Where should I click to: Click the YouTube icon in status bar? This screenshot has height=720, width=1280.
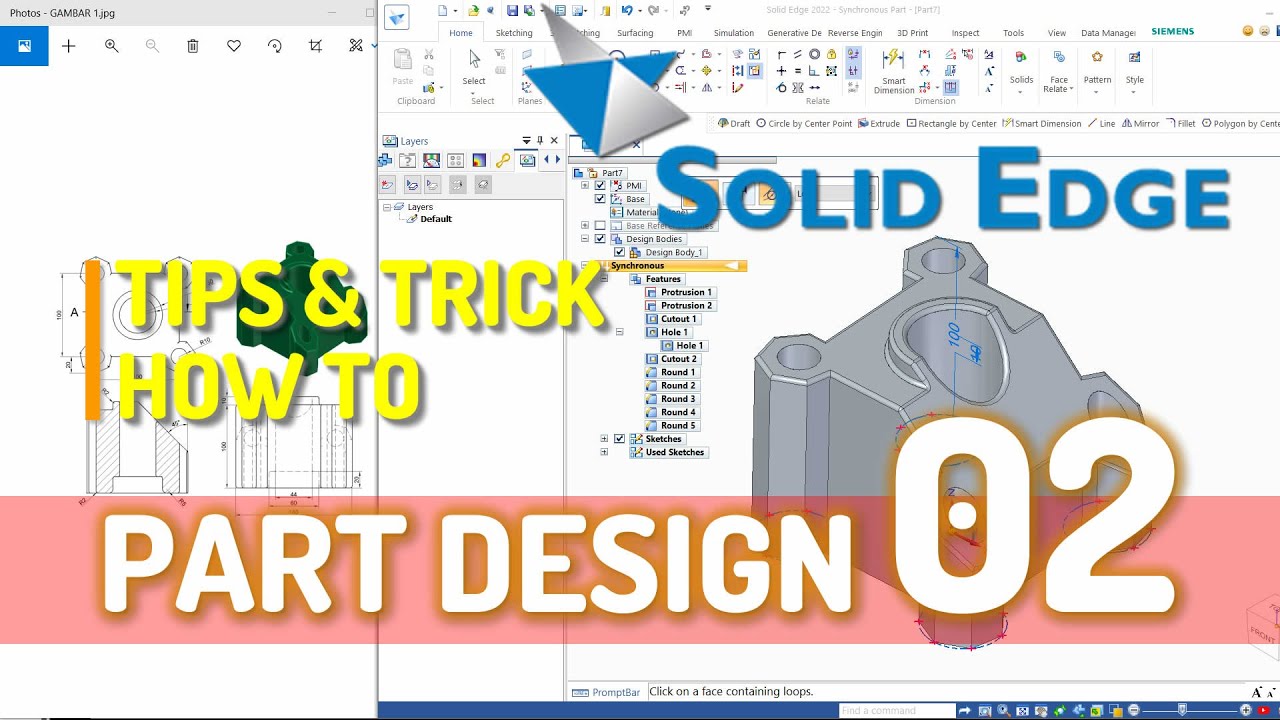1264,710
